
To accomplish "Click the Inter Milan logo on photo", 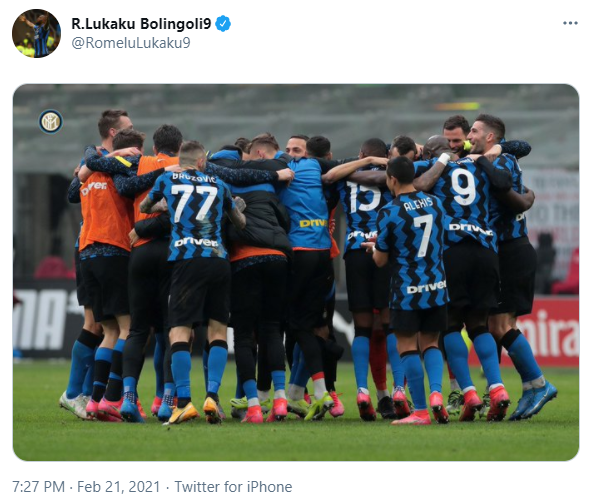I will (x=50, y=122).
